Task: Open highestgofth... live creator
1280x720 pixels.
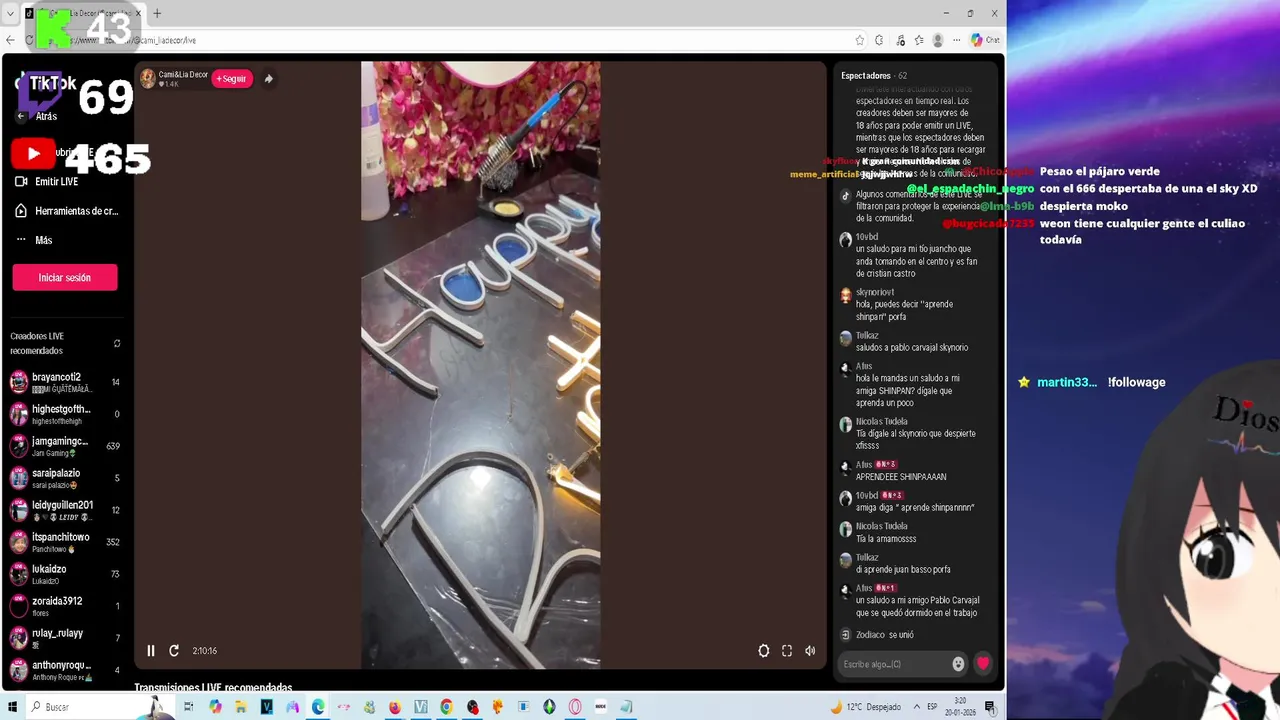Action: click(65, 414)
